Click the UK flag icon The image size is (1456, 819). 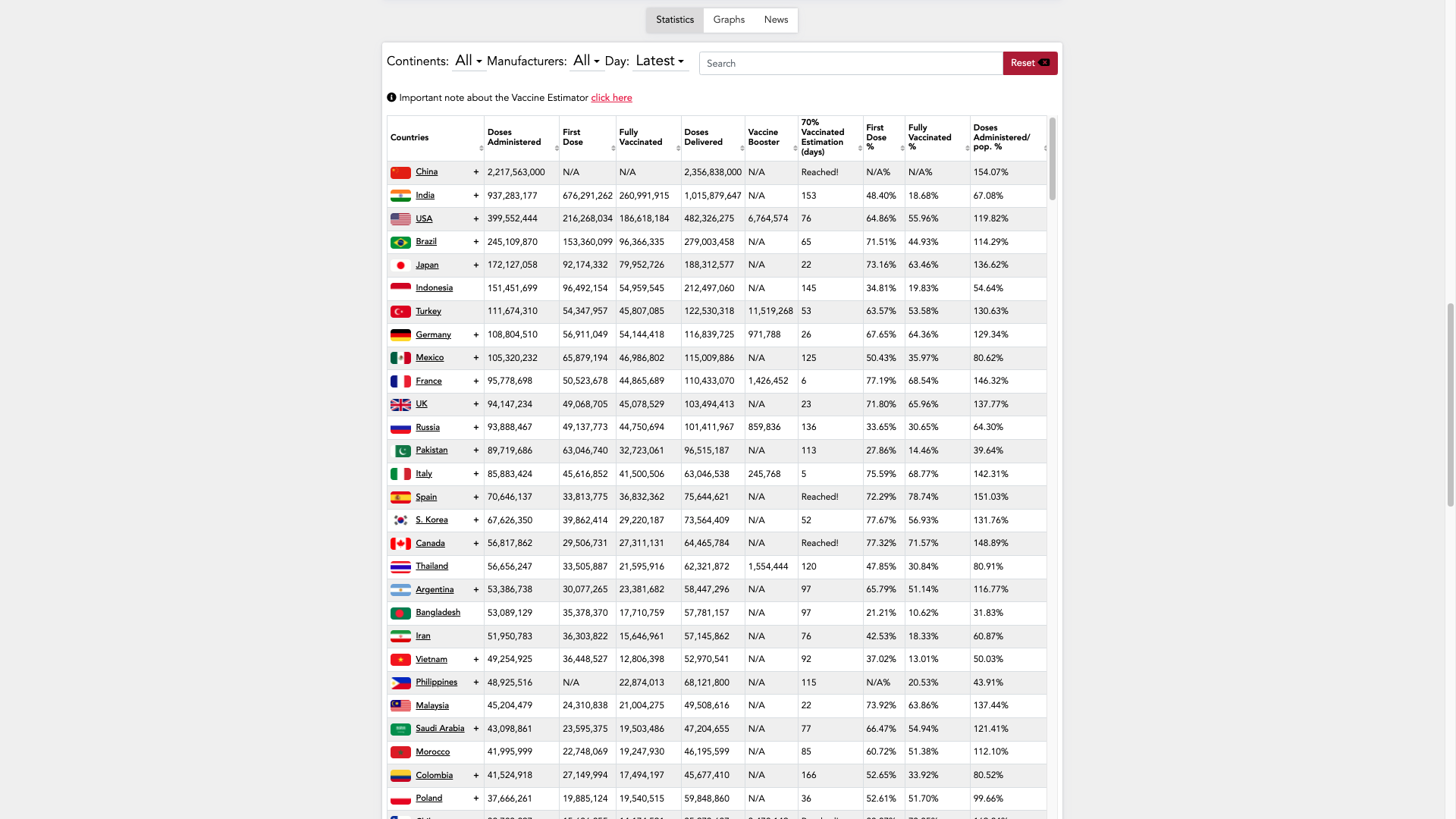pos(400,405)
